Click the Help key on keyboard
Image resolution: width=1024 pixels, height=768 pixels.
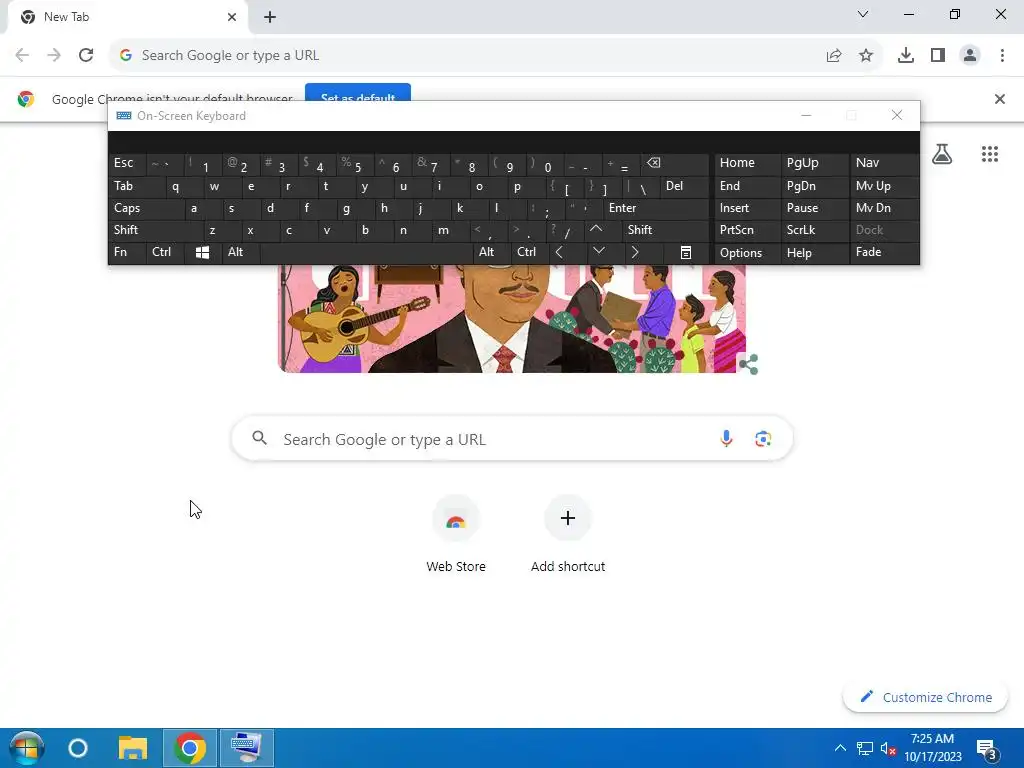[x=814, y=252]
